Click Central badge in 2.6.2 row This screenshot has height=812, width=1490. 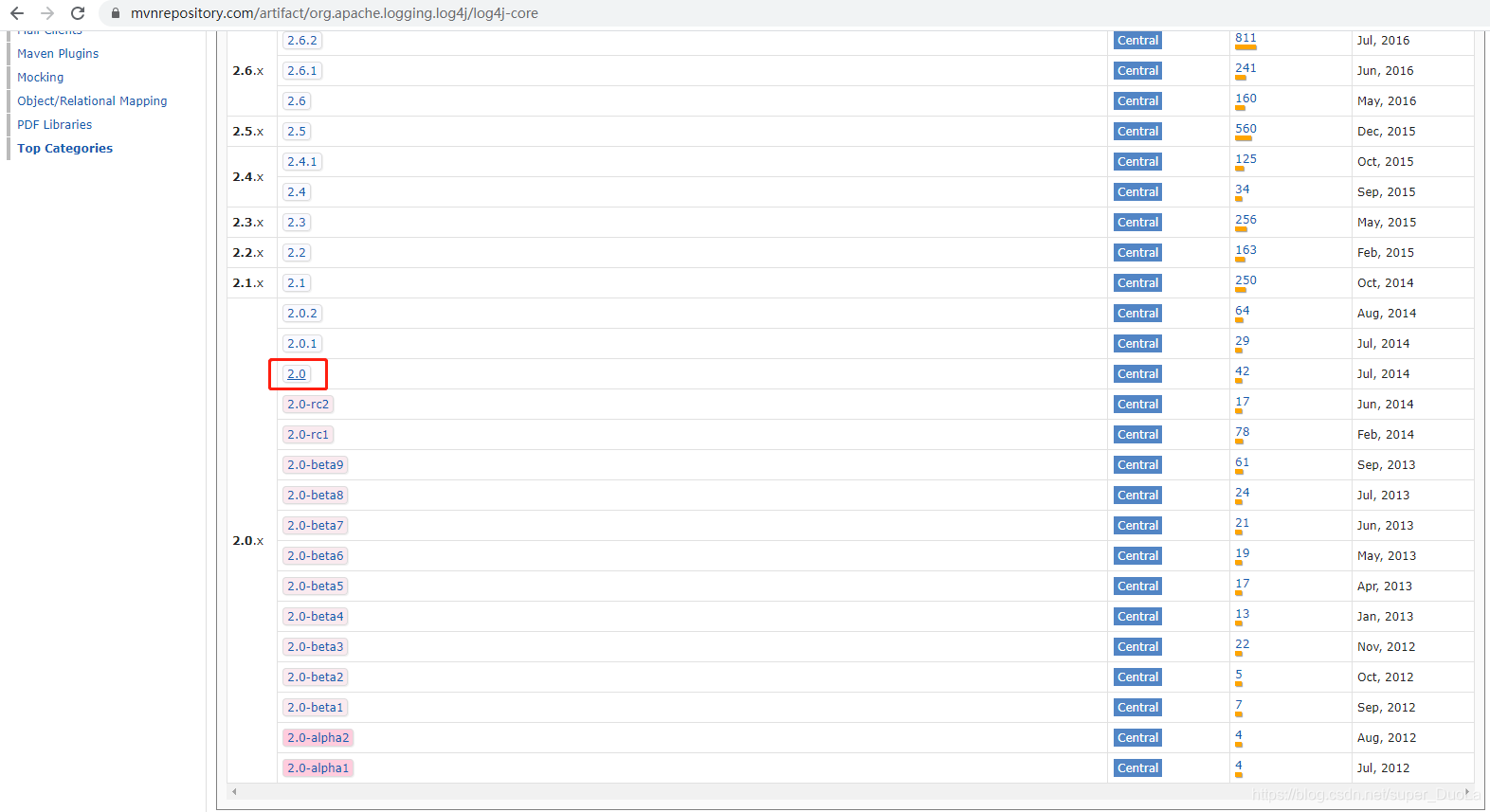[x=1137, y=41]
